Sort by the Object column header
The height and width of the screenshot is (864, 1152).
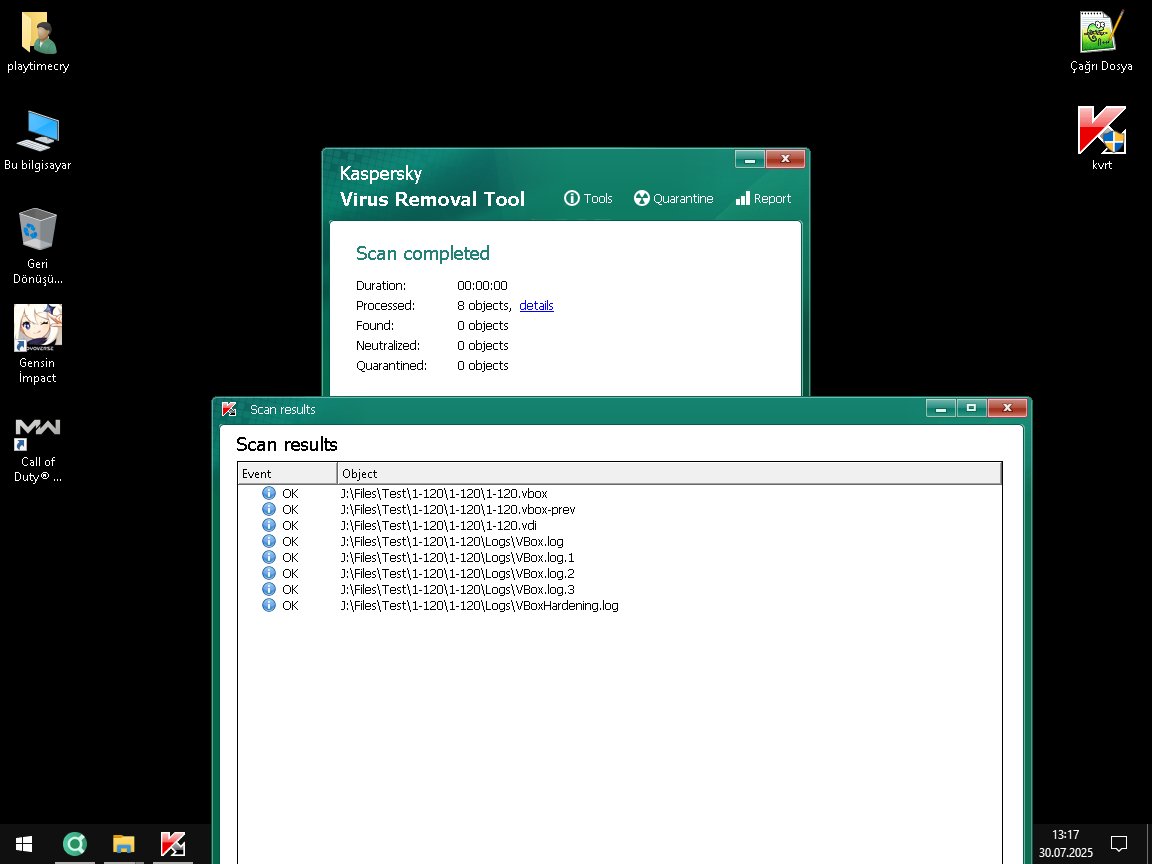(x=668, y=473)
